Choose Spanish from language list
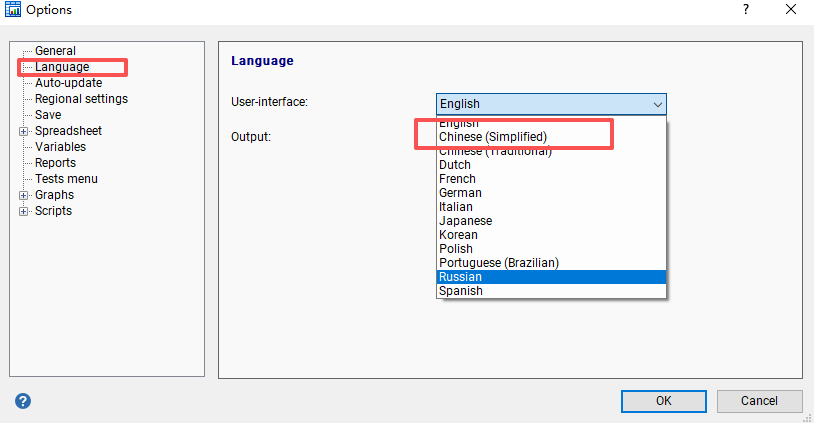 click(x=551, y=291)
